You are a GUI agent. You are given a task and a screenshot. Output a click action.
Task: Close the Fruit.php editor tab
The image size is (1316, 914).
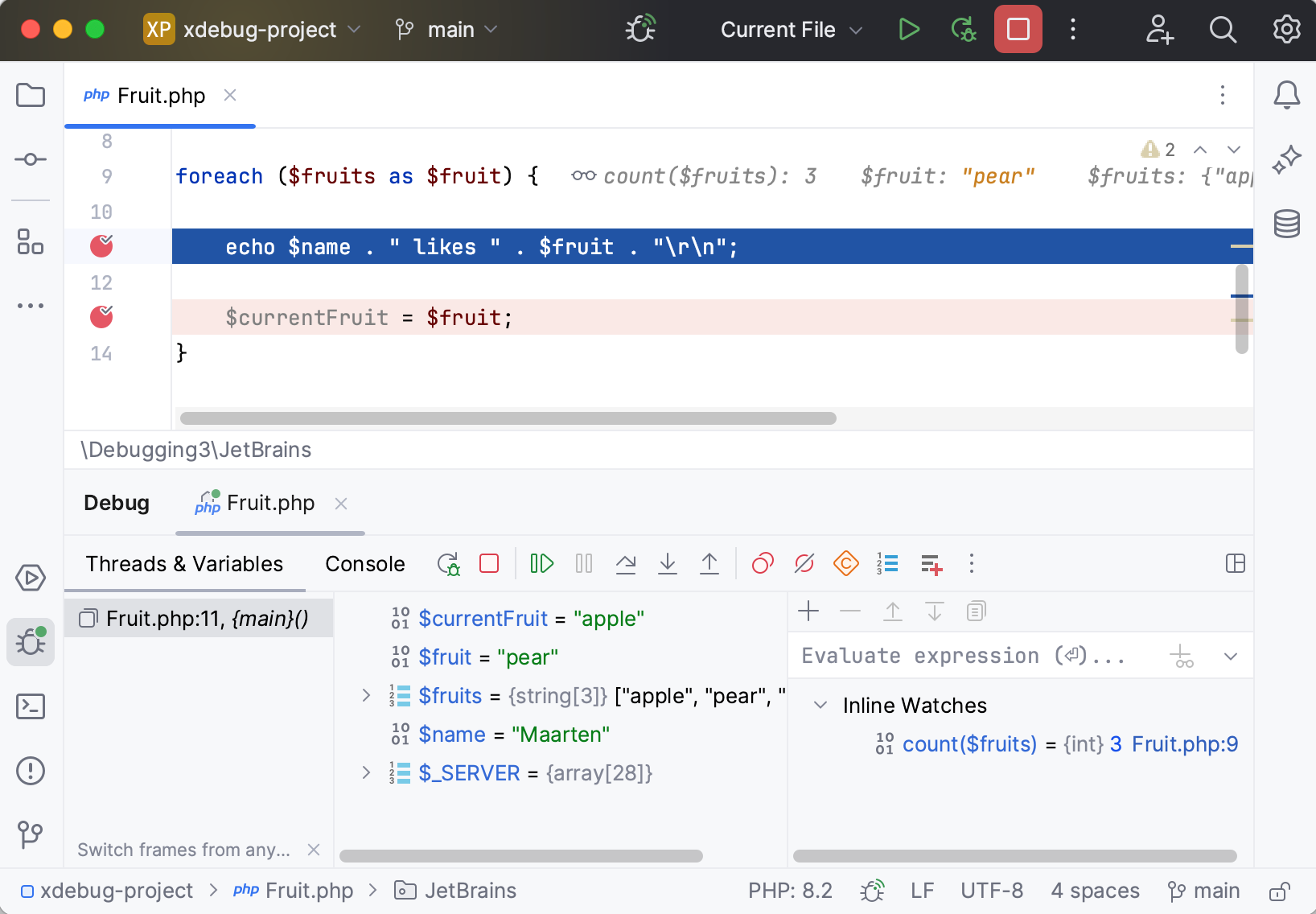230,95
